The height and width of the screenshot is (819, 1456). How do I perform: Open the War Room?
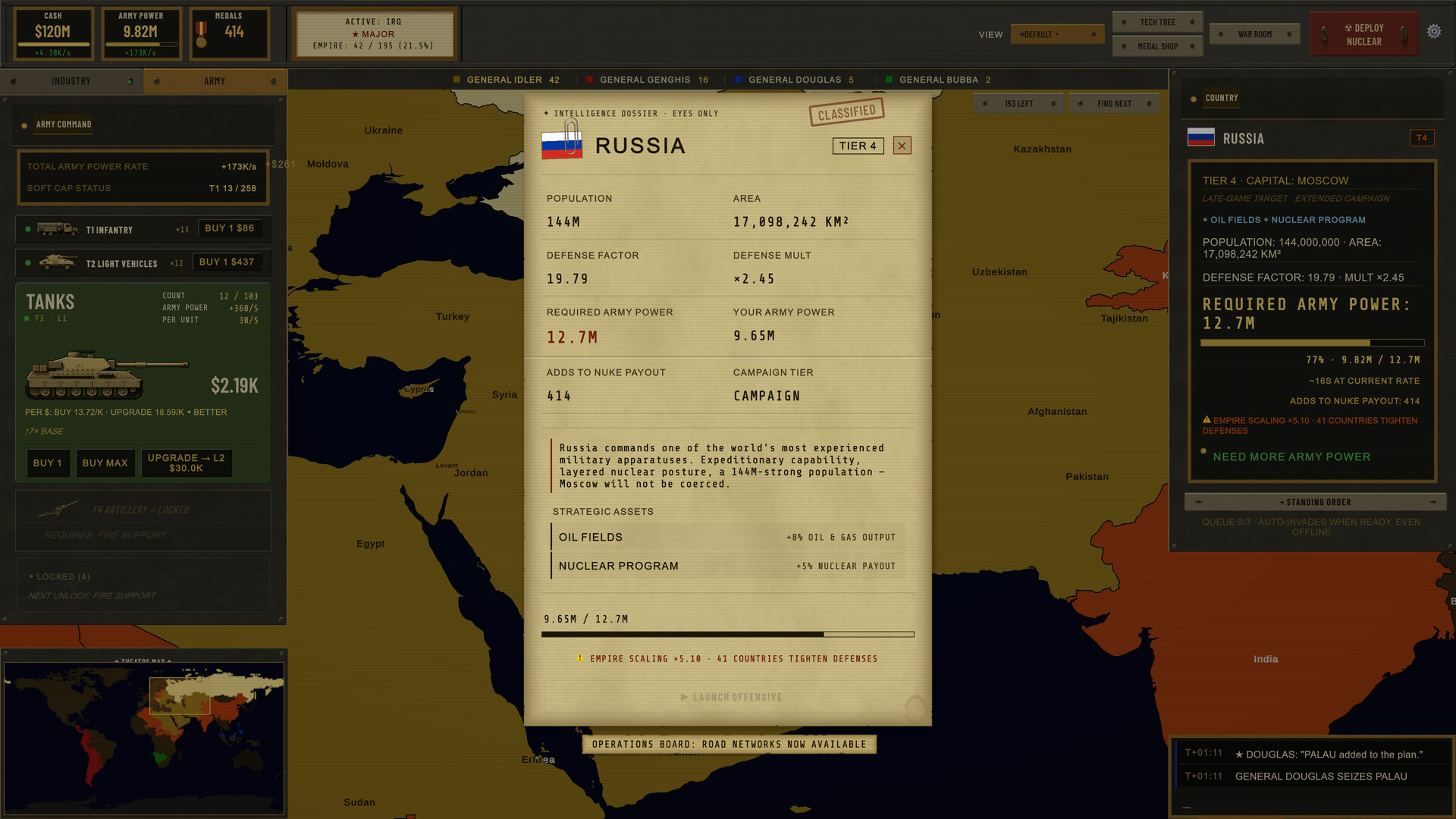coord(1254,34)
